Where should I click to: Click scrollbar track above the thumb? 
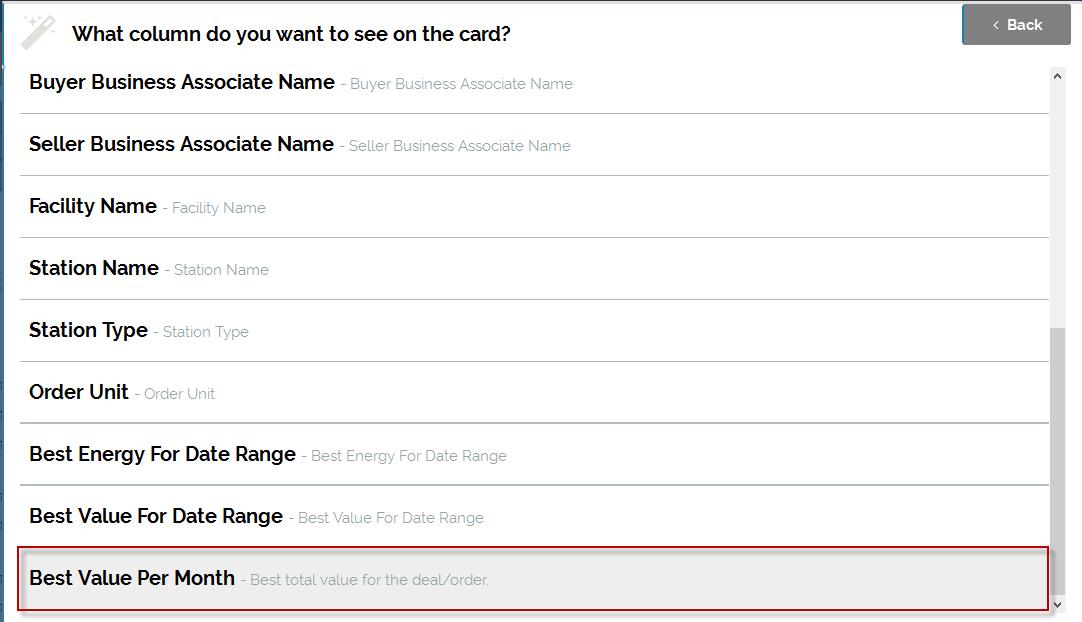coord(1058,200)
